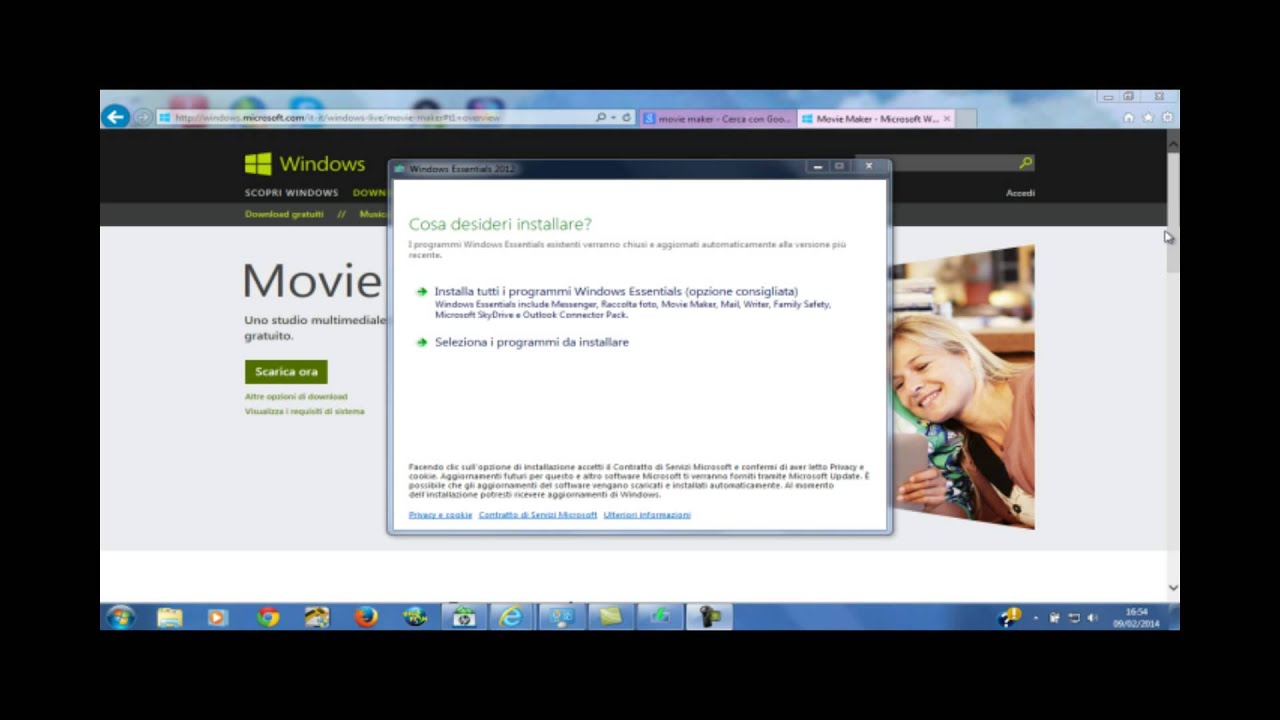The image size is (1280, 720).
Task: Choose 'Seleziona i programmi da installare'
Action: click(531, 342)
